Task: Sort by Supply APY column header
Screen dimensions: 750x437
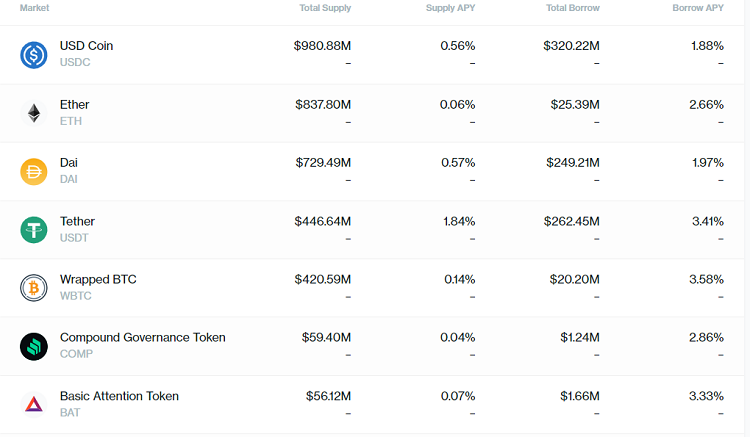Action: tap(448, 8)
